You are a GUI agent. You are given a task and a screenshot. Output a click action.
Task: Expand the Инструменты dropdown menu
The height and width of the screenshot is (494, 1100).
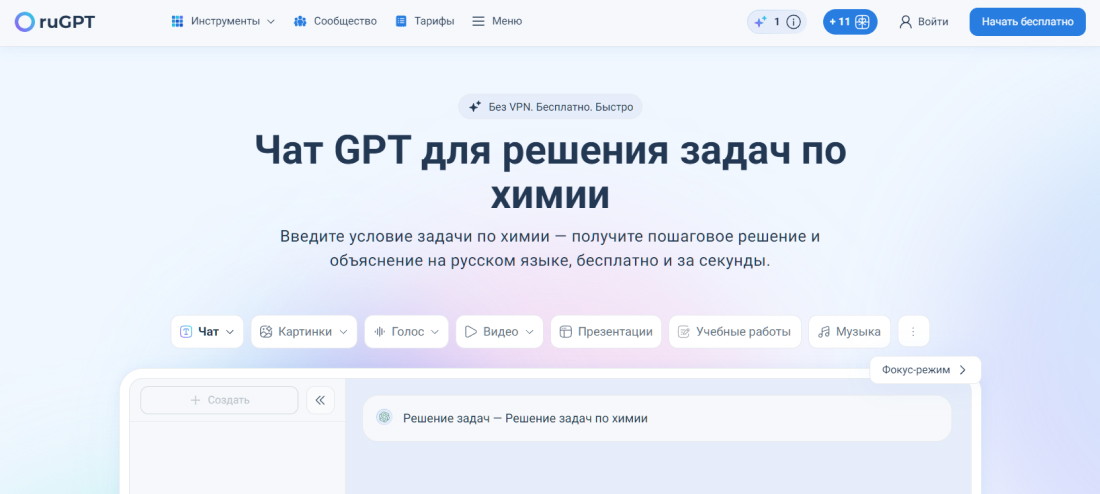(x=223, y=21)
